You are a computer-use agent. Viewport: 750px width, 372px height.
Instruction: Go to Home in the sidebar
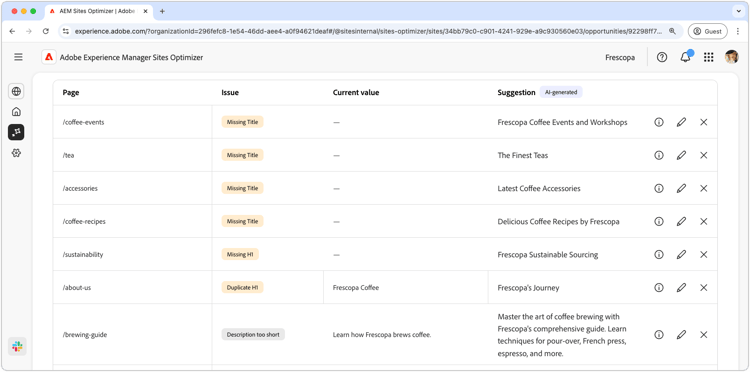[x=16, y=112]
